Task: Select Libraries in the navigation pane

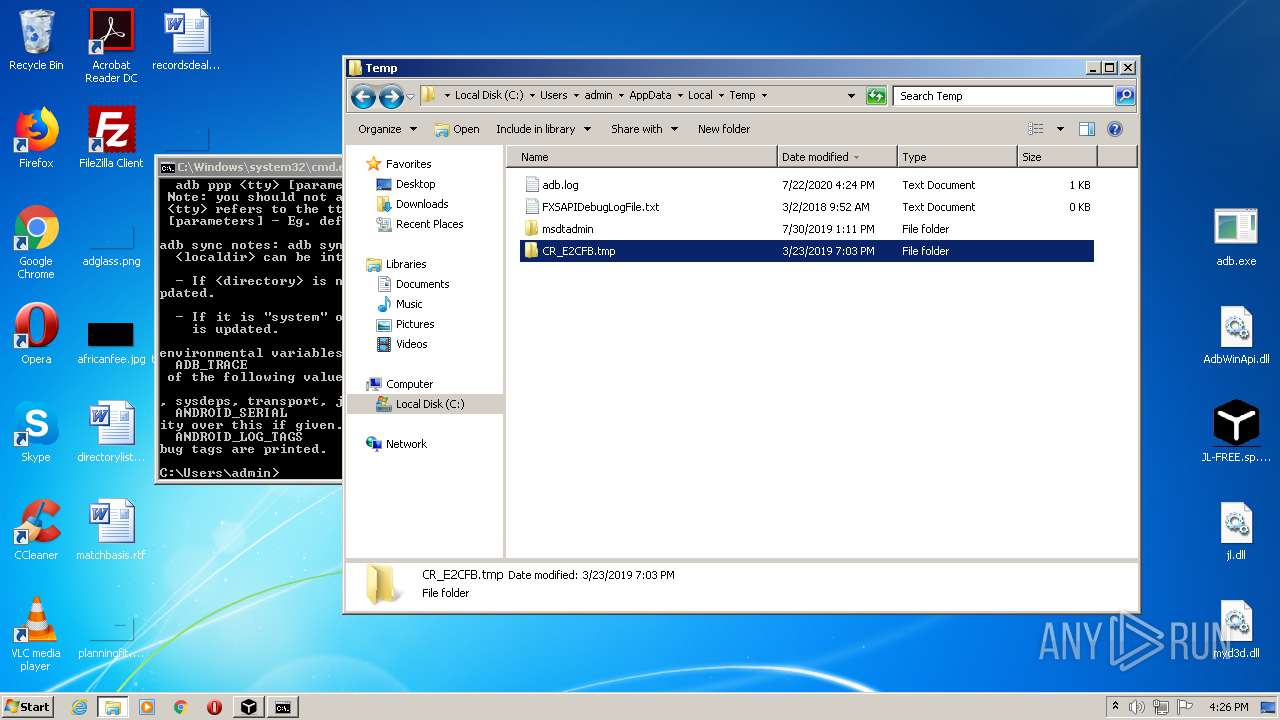Action: tap(406, 264)
